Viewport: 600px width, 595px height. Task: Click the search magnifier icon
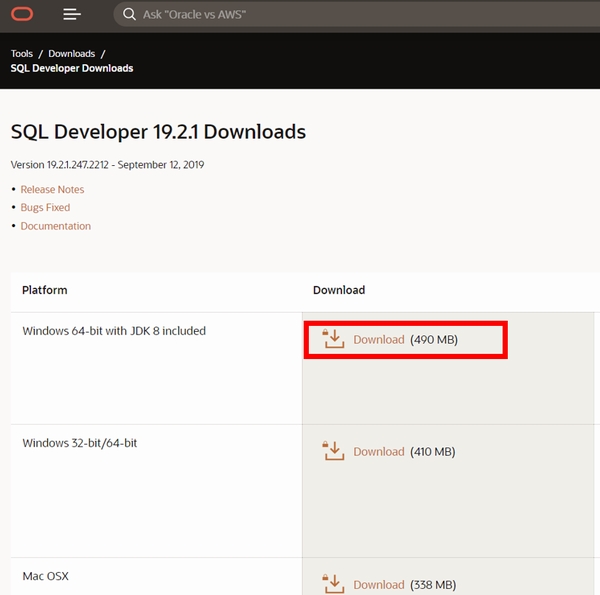(x=129, y=15)
